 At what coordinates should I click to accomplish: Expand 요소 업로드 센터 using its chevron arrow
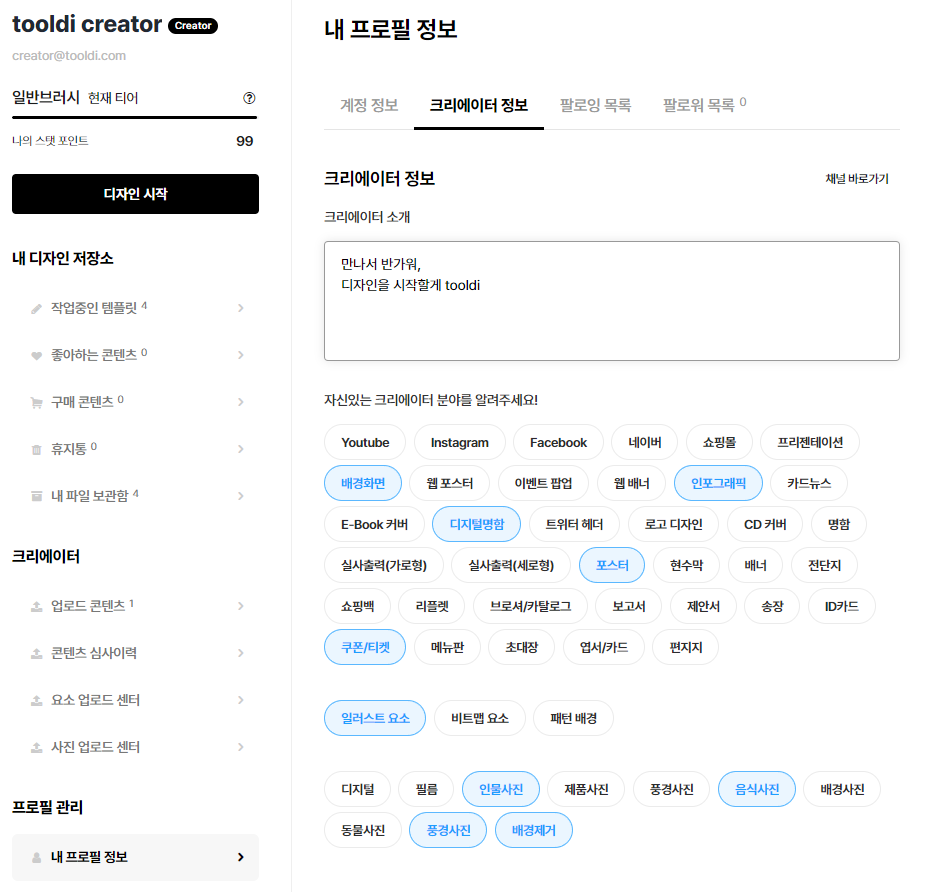[241, 700]
